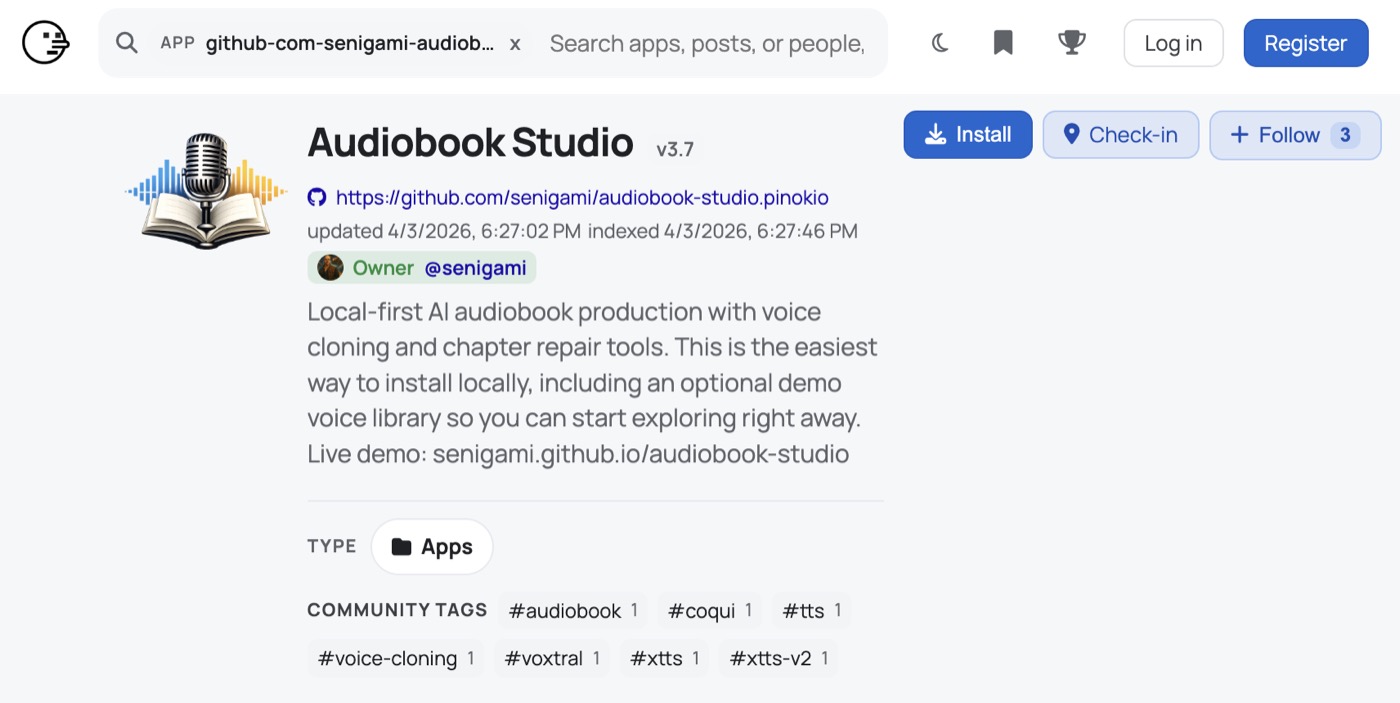Screen dimensions: 1400x703
Task: Open the #xtts tag
Action: [x=664, y=658]
